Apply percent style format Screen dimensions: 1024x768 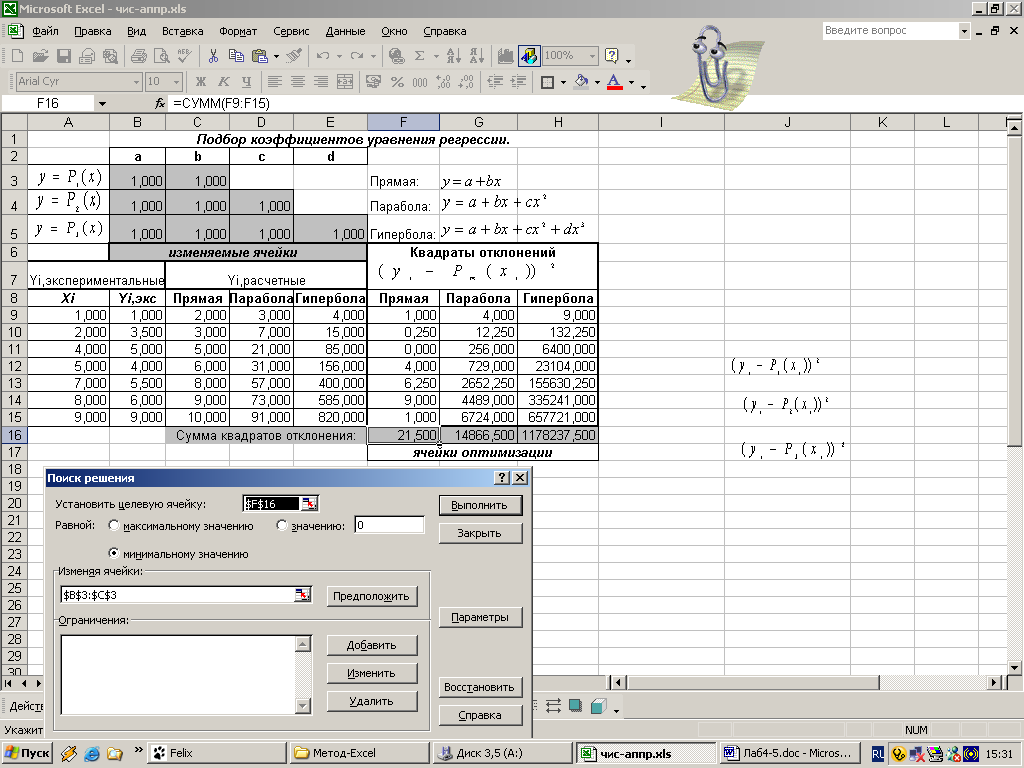396,82
